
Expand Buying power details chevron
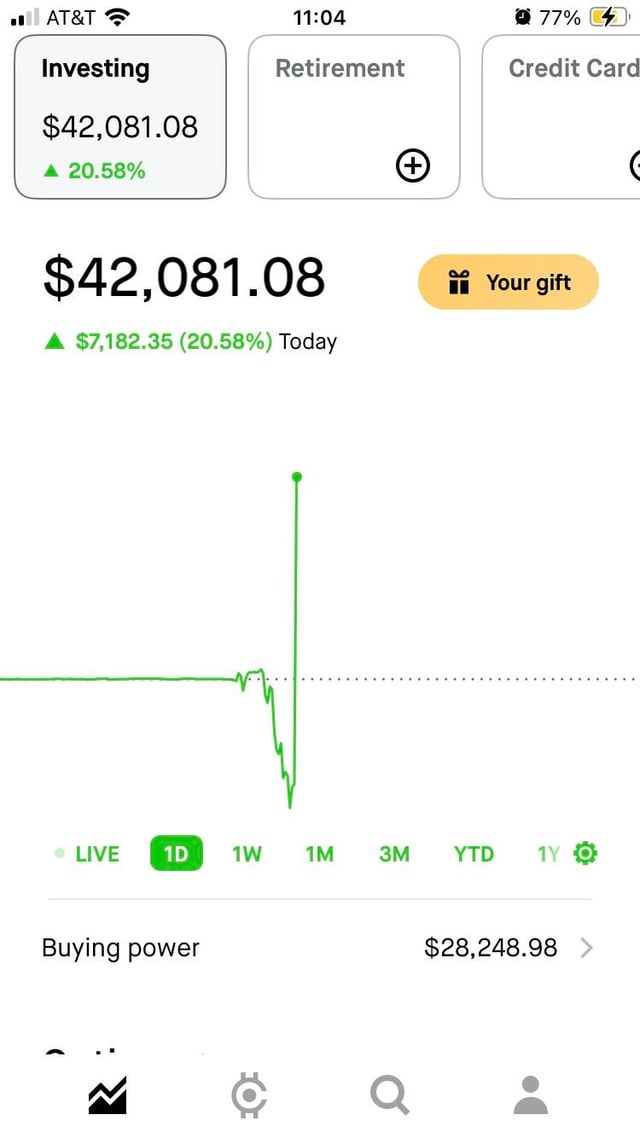click(586, 948)
